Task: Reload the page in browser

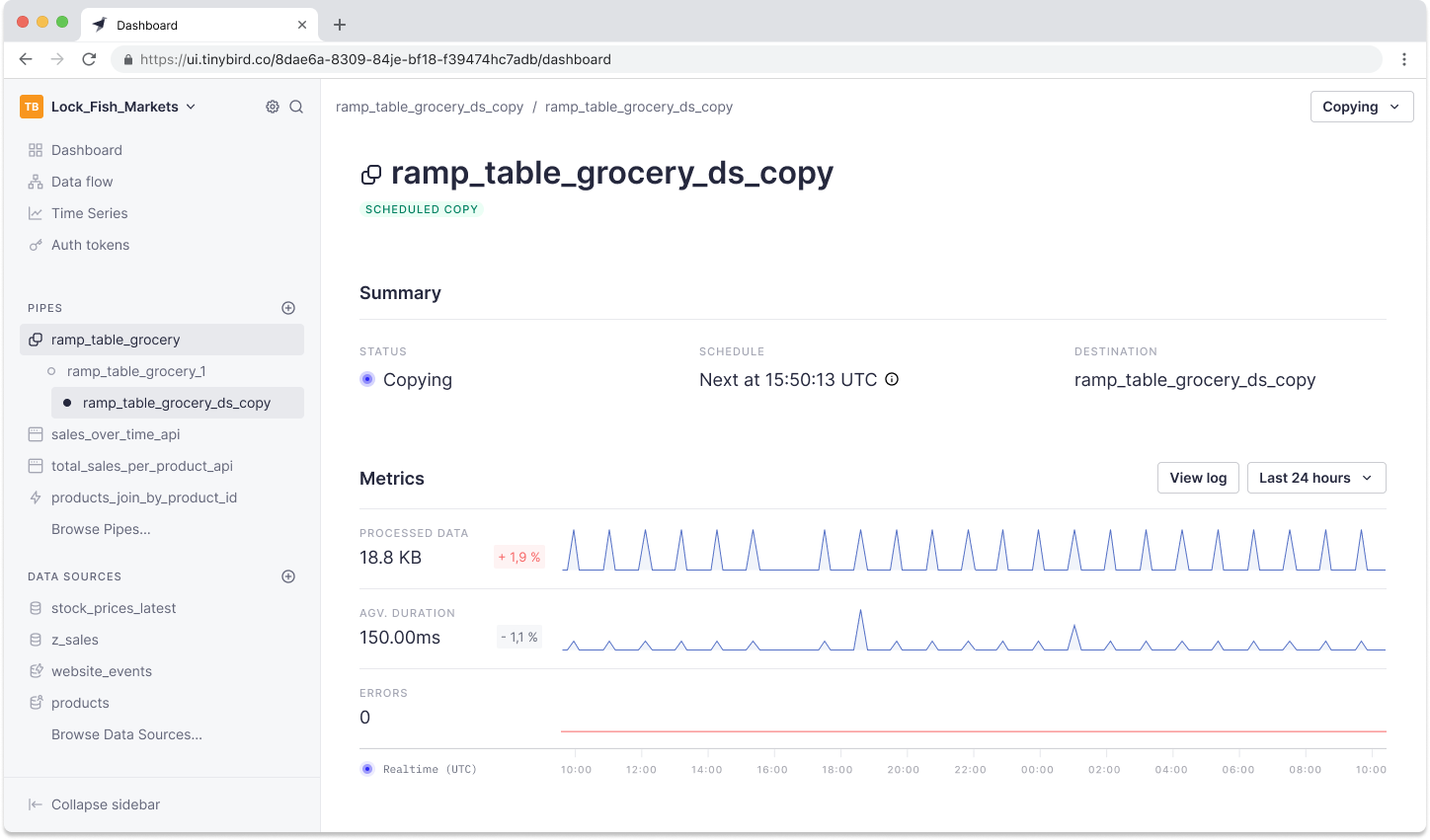Action: click(89, 59)
